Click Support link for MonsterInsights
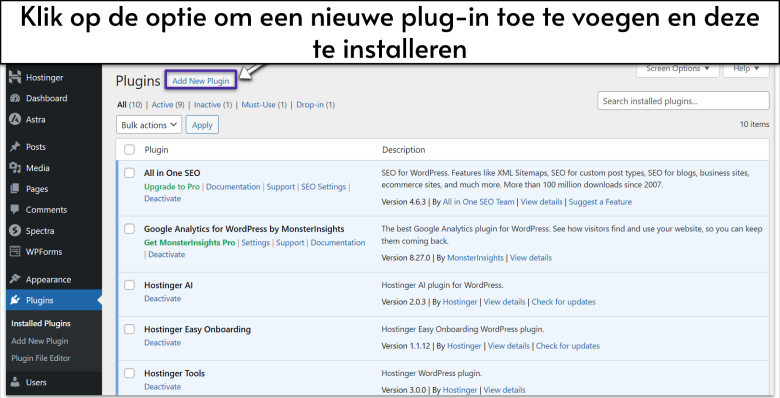780x398 pixels. click(290, 243)
